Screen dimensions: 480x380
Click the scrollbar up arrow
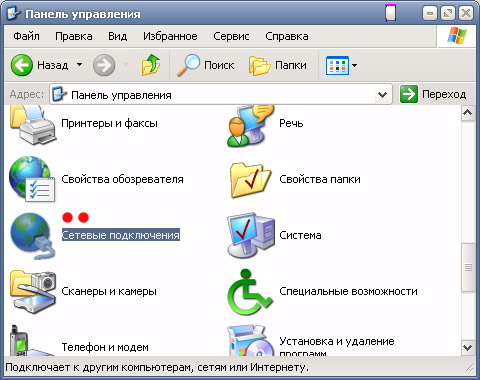pos(468,113)
